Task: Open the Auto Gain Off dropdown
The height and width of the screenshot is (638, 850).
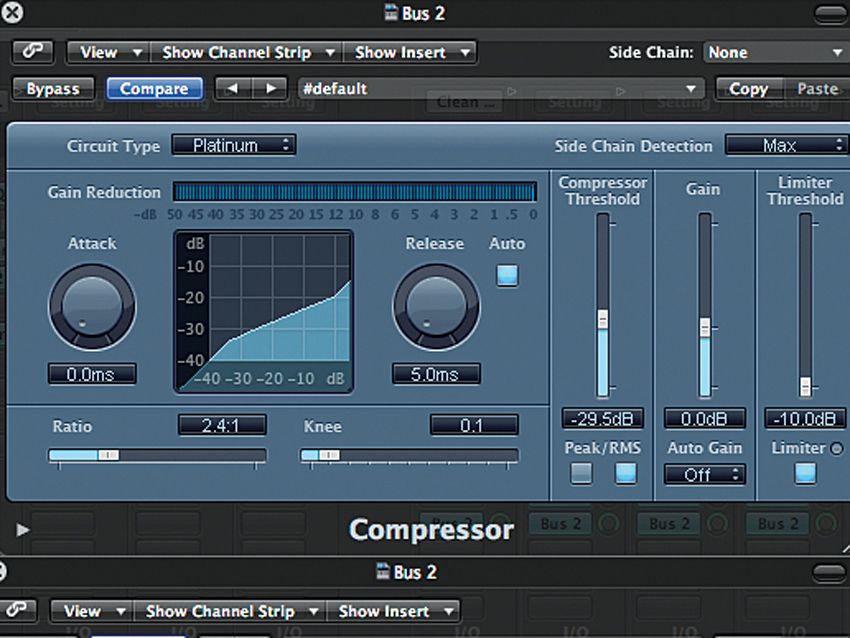Action: click(704, 475)
